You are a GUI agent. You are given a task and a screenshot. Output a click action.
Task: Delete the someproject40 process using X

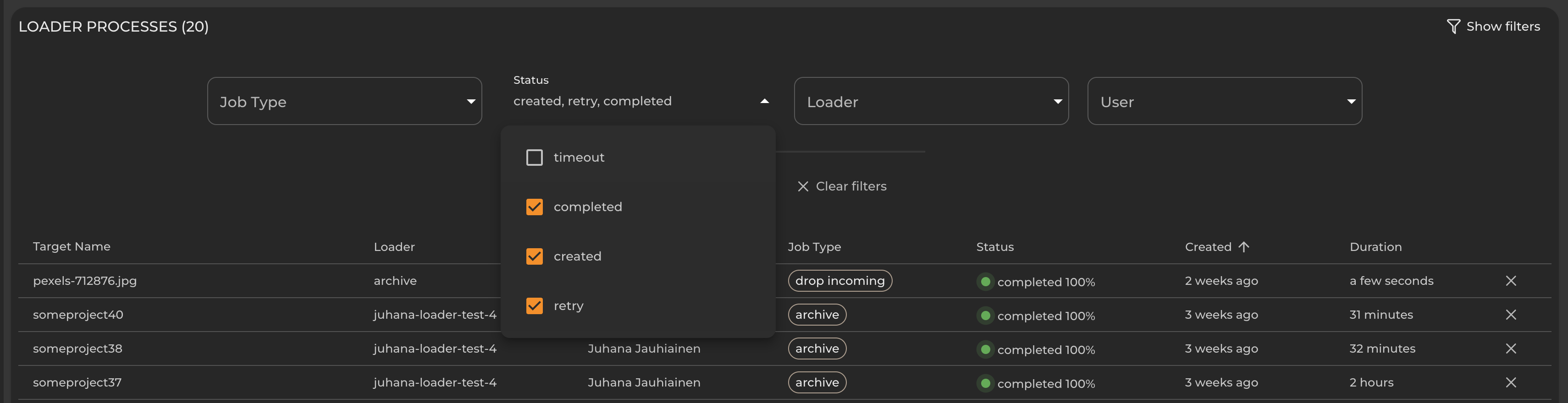pos(1510,315)
